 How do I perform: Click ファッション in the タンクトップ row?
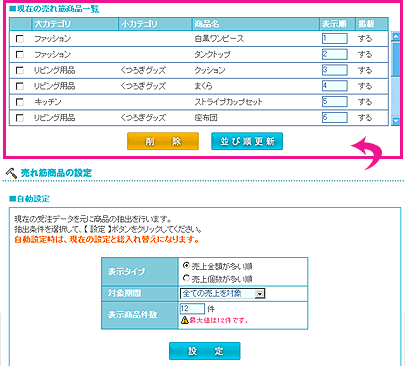tap(53, 54)
